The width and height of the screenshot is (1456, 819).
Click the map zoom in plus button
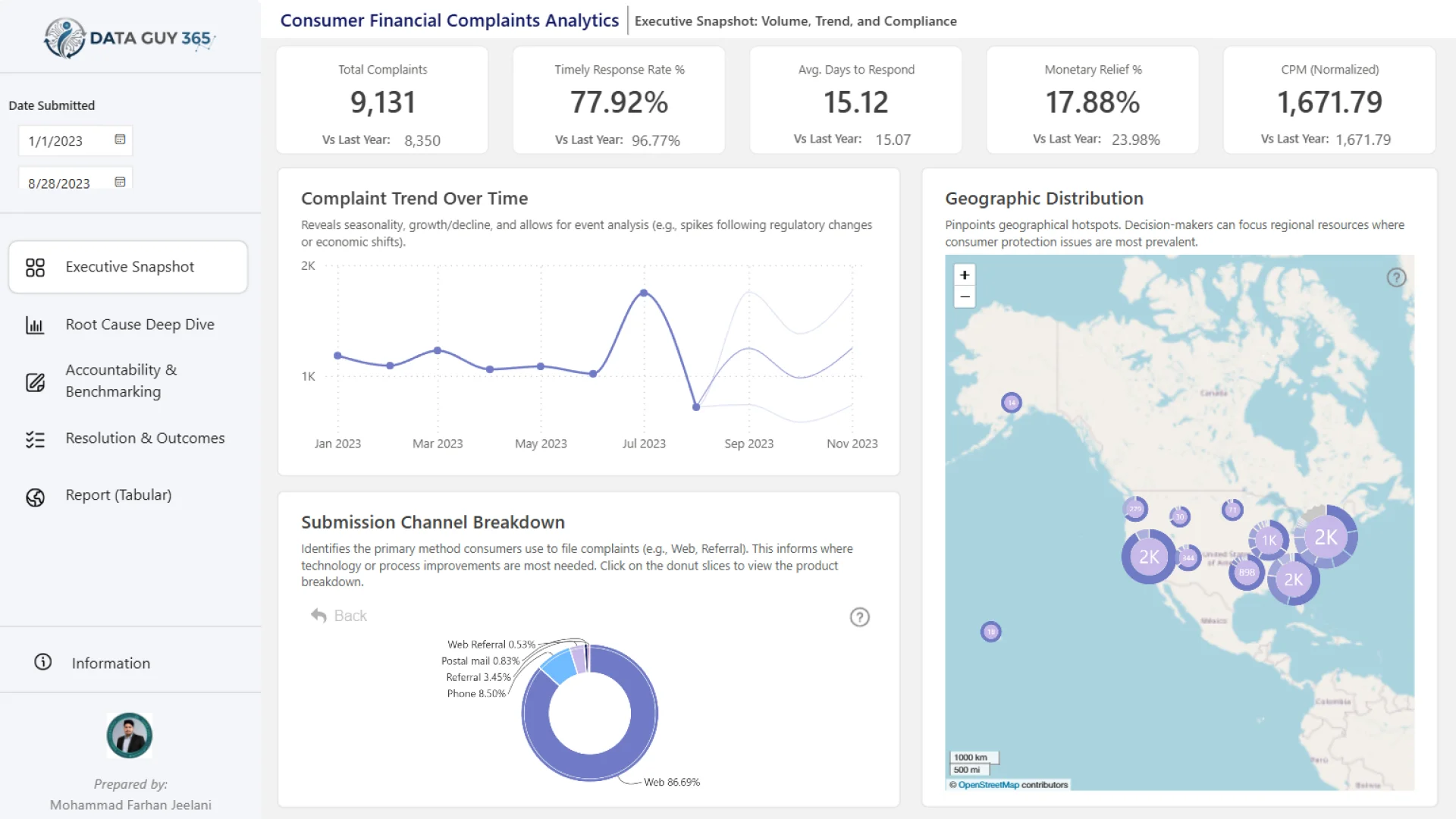(x=965, y=275)
